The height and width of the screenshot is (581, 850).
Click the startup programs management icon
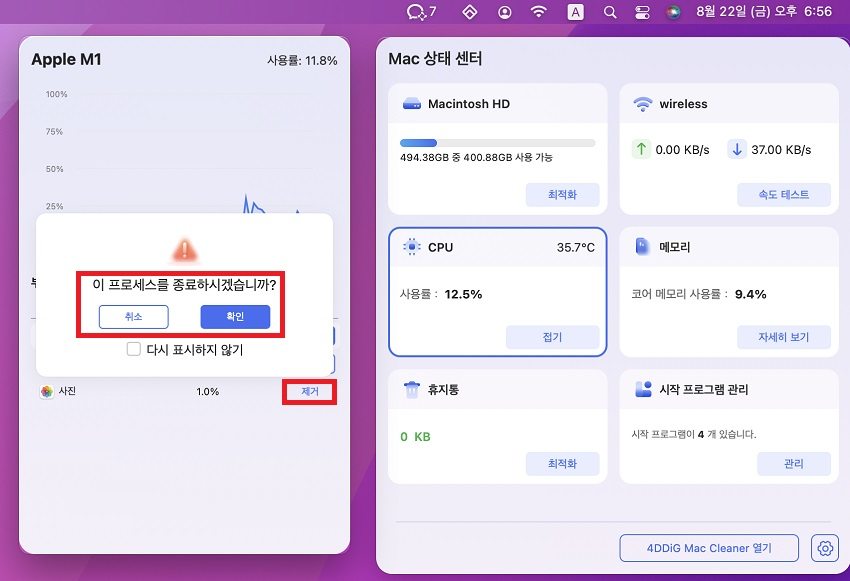click(643, 389)
